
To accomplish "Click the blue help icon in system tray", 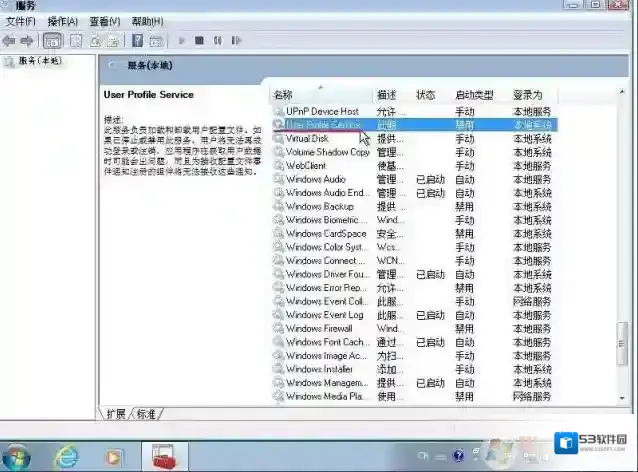I will pos(458,455).
